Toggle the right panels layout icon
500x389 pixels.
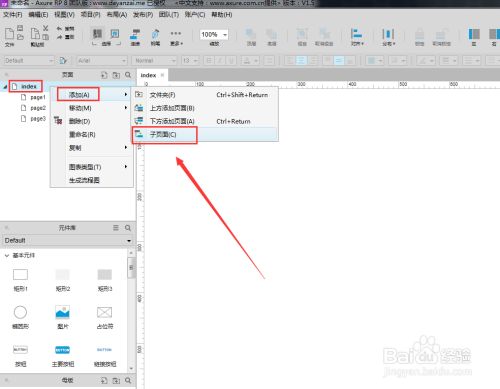(x=494, y=34)
